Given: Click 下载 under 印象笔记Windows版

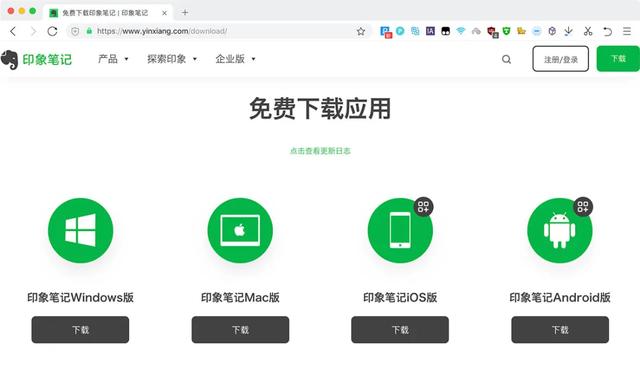Looking at the screenshot, I should (x=80, y=330).
